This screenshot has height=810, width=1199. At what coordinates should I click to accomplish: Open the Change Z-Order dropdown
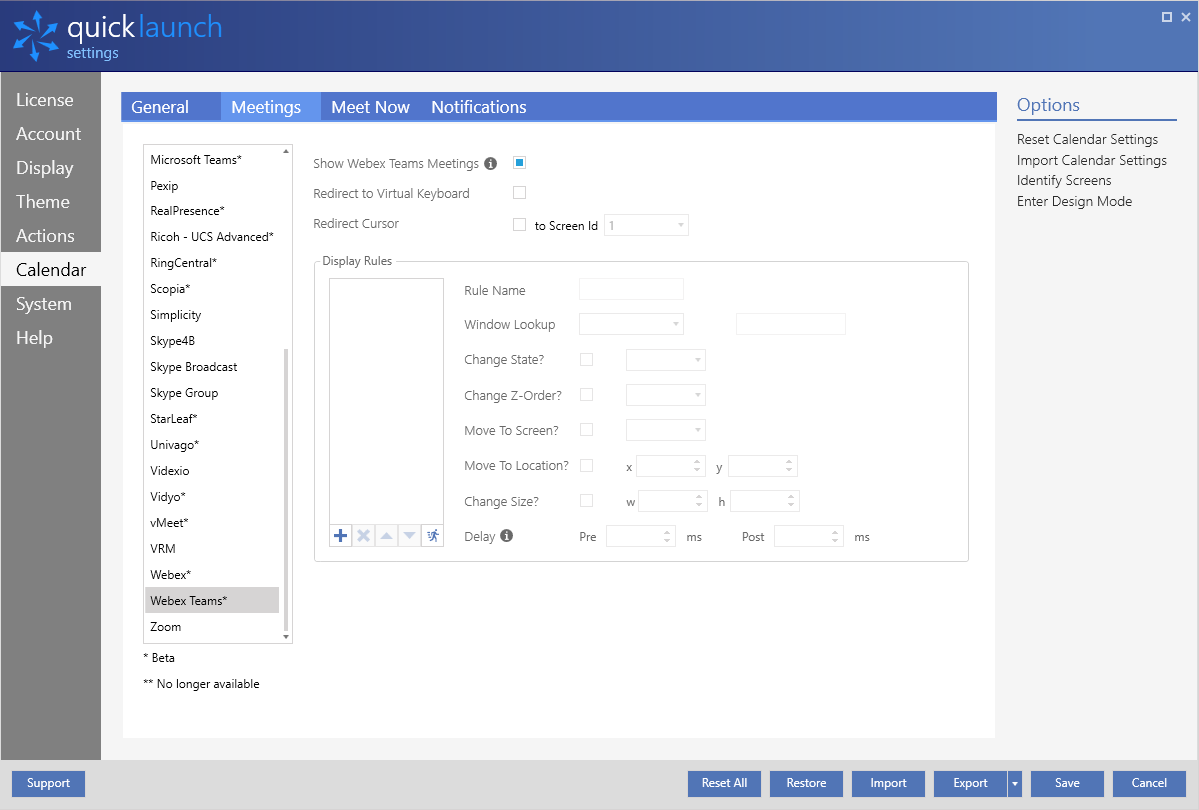click(665, 395)
